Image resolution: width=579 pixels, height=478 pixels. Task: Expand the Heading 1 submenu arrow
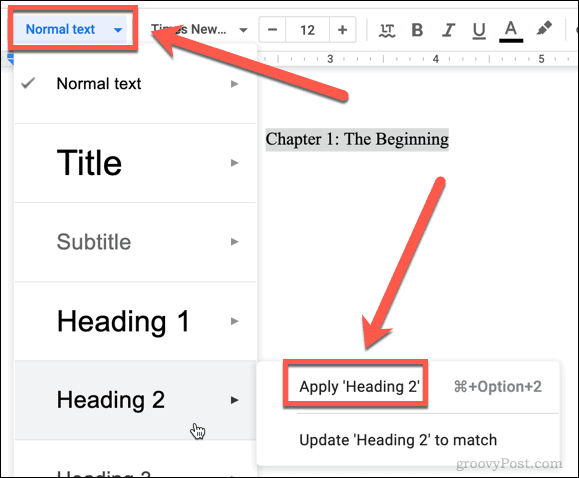[234, 321]
